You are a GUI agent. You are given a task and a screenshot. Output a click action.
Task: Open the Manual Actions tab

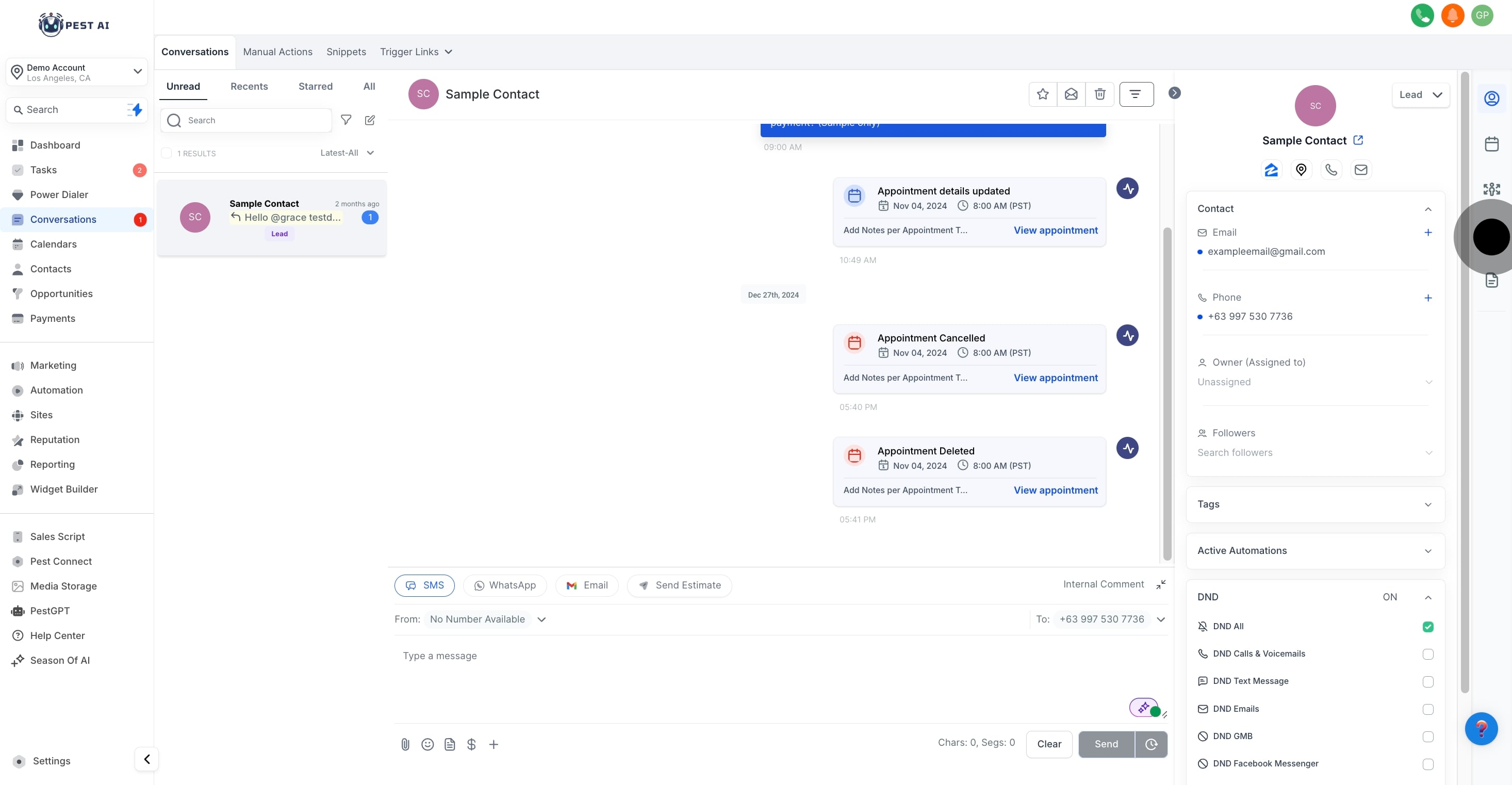pos(277,52)
